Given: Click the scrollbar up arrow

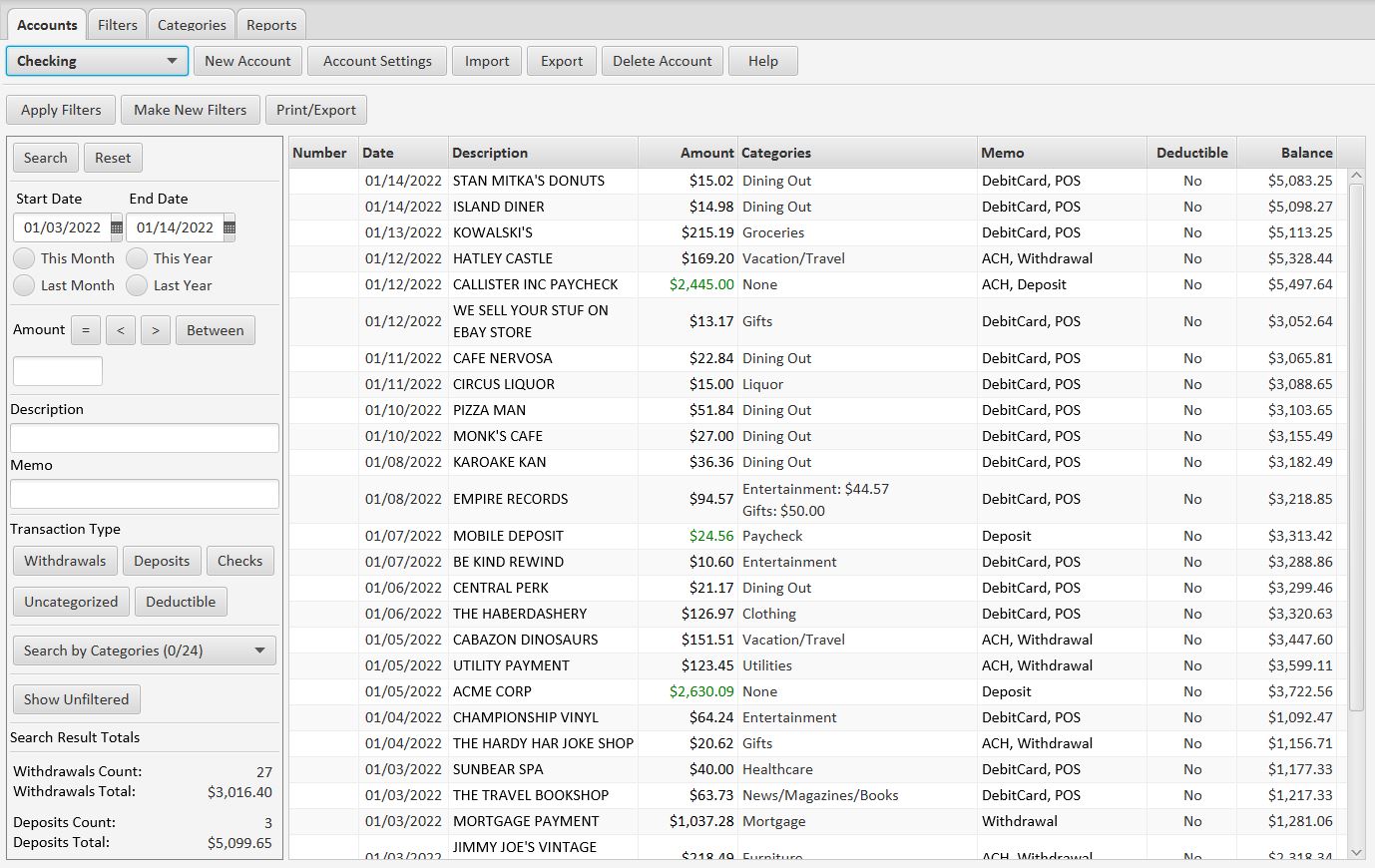Looking at the screenshot, I should [x=1356, y=176].
